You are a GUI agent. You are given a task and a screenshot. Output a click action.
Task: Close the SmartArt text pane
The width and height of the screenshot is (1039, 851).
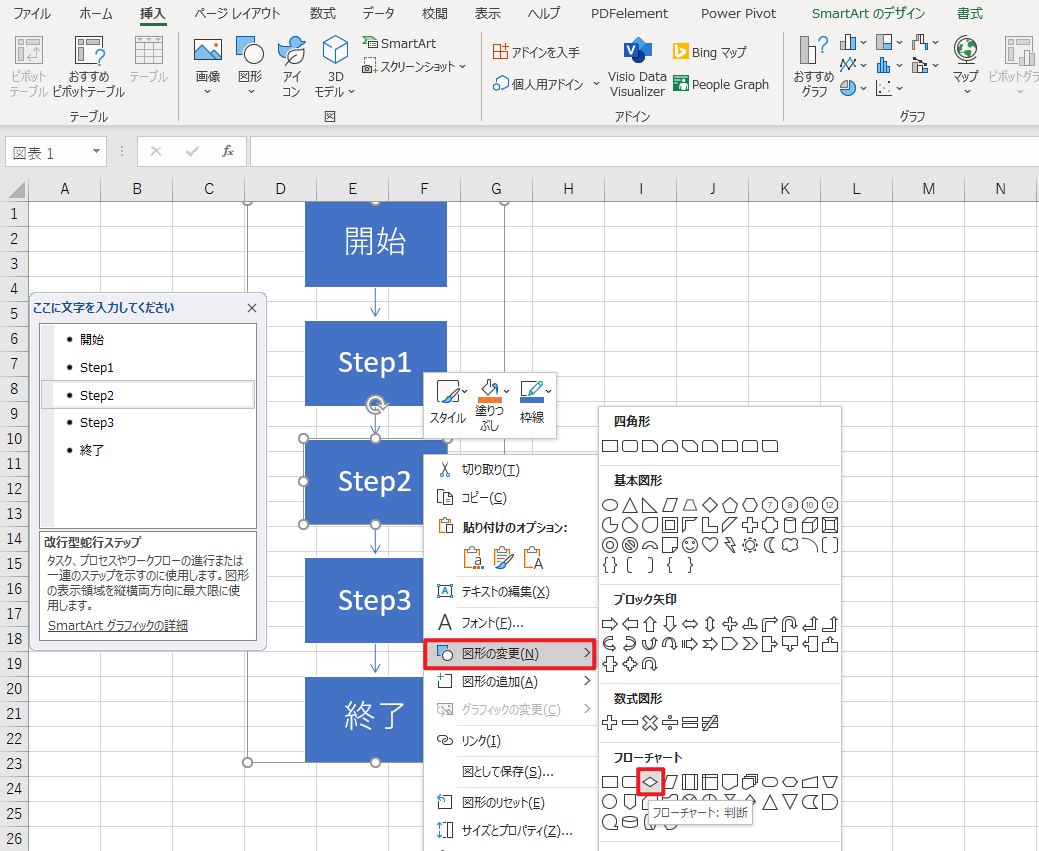(252, 308)
